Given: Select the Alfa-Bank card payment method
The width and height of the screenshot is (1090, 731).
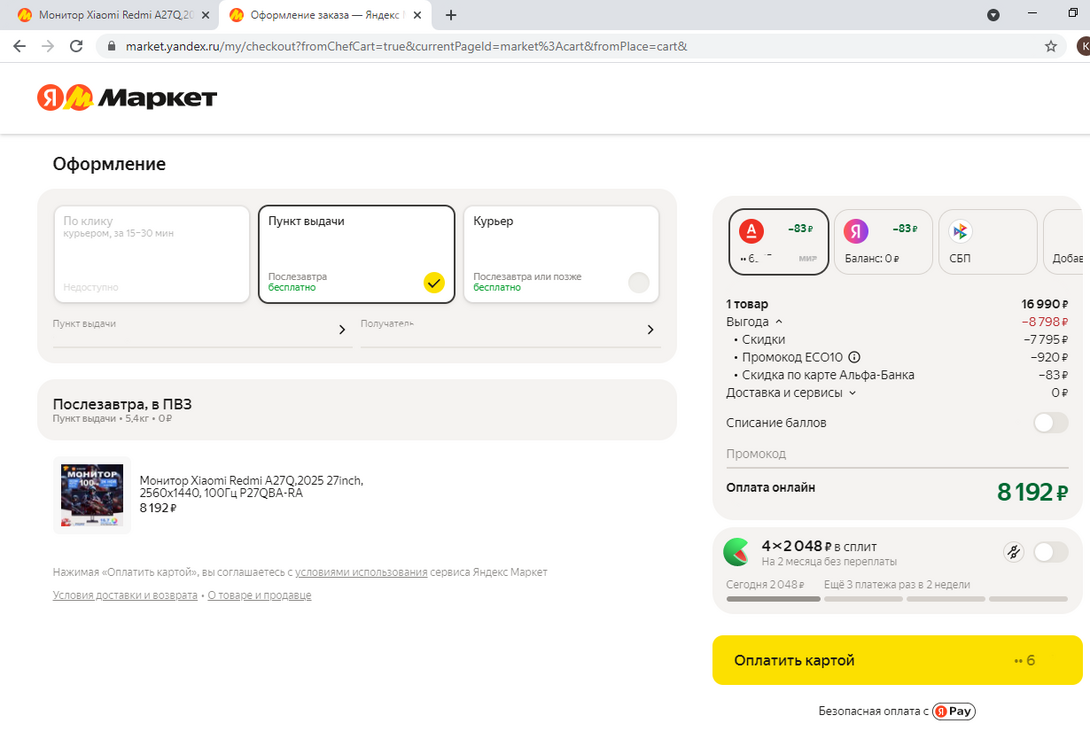Looking at the screenshot, I should click(779, 242).
